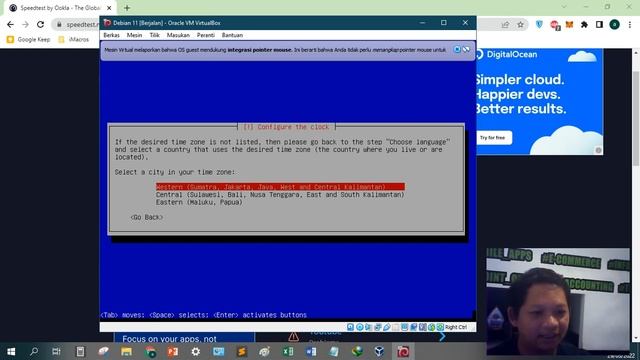Open the Windows Start menu
Viewport: 640px width, 360px height.
[x=11, y=351]
